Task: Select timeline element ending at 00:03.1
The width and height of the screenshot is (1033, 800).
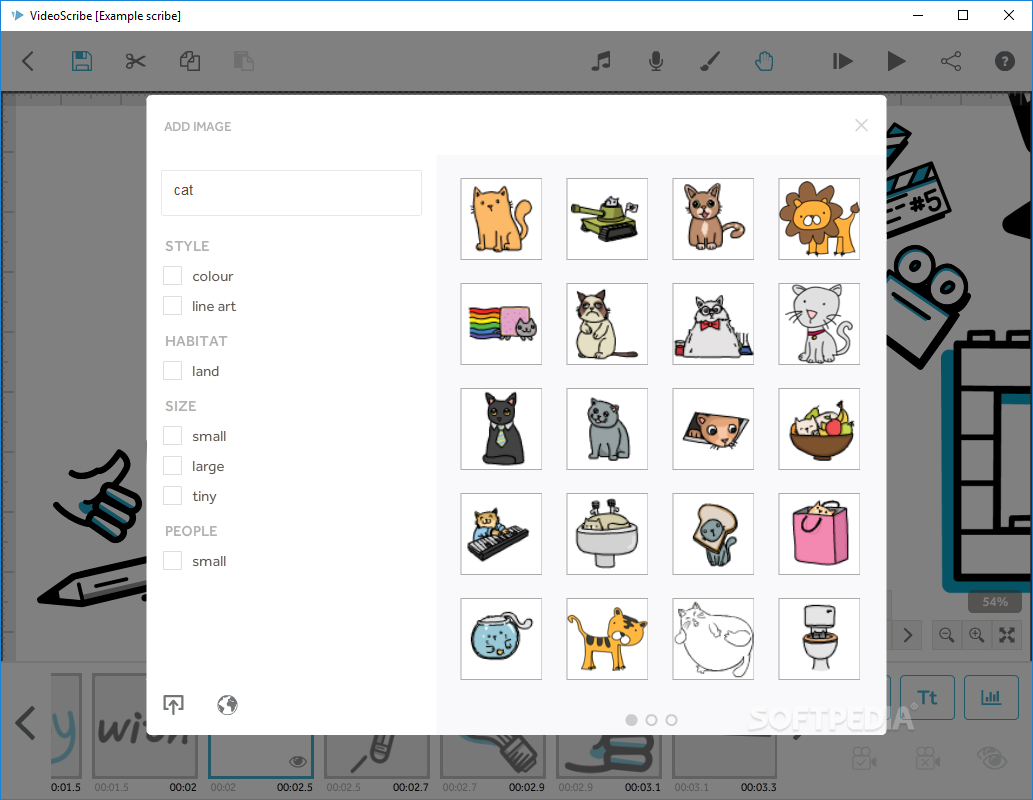Action: (x=609, y=757)
